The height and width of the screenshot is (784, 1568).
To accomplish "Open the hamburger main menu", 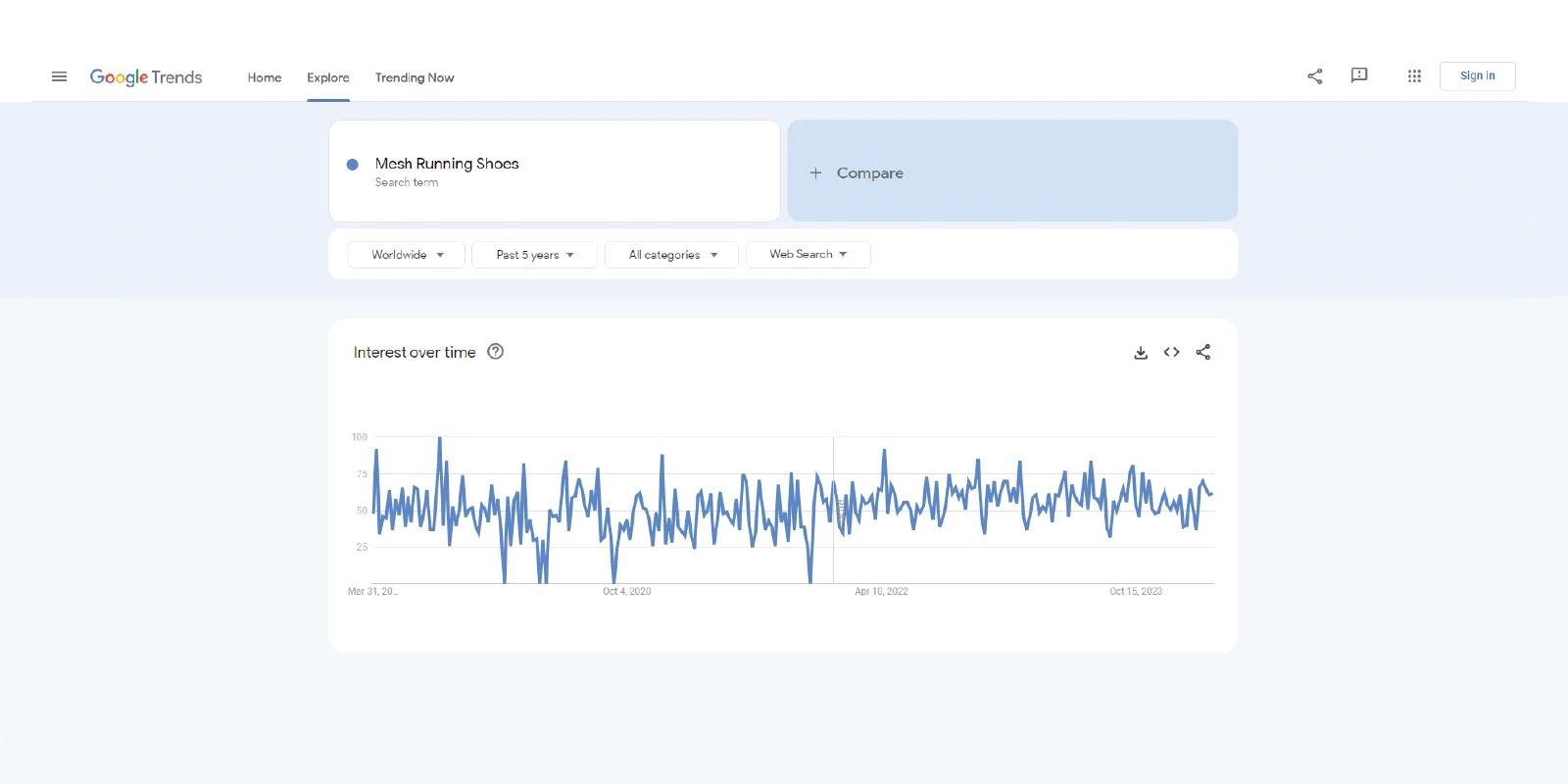I will [59, 76].
